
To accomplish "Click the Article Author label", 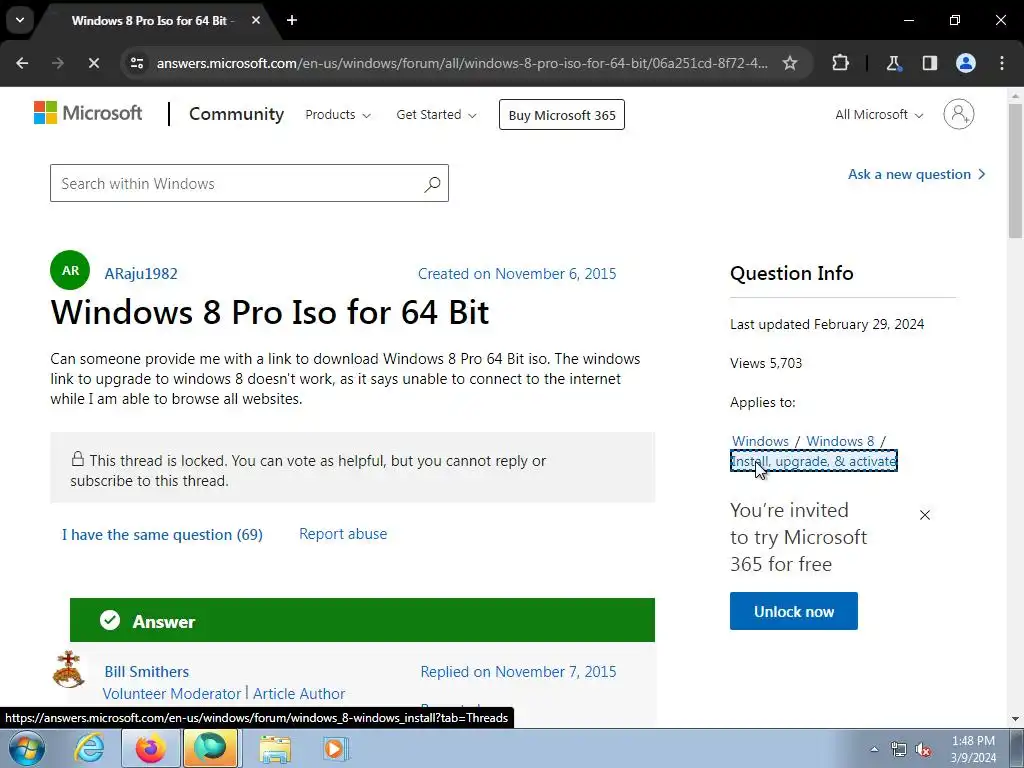I will [299, 694].
